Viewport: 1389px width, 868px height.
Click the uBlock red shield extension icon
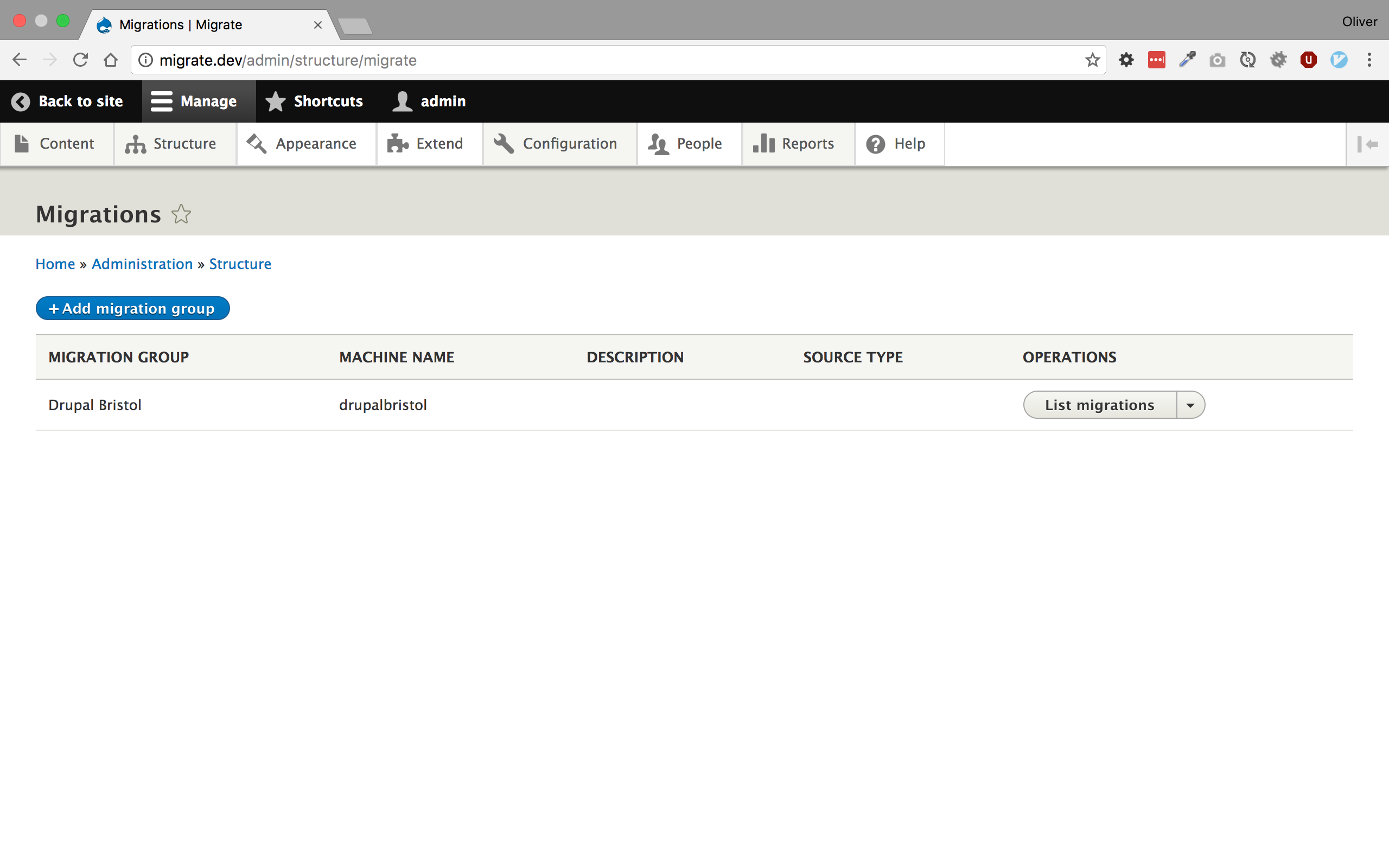(1308, 60)
